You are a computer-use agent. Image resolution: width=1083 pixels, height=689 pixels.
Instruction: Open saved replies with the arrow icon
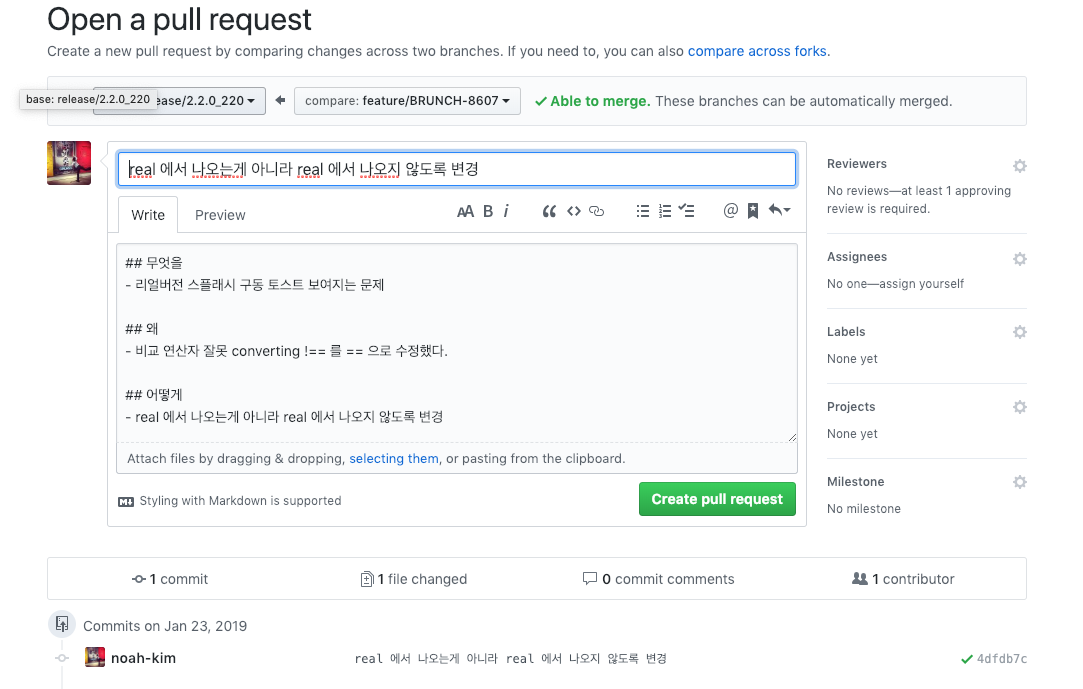point(778,210)
